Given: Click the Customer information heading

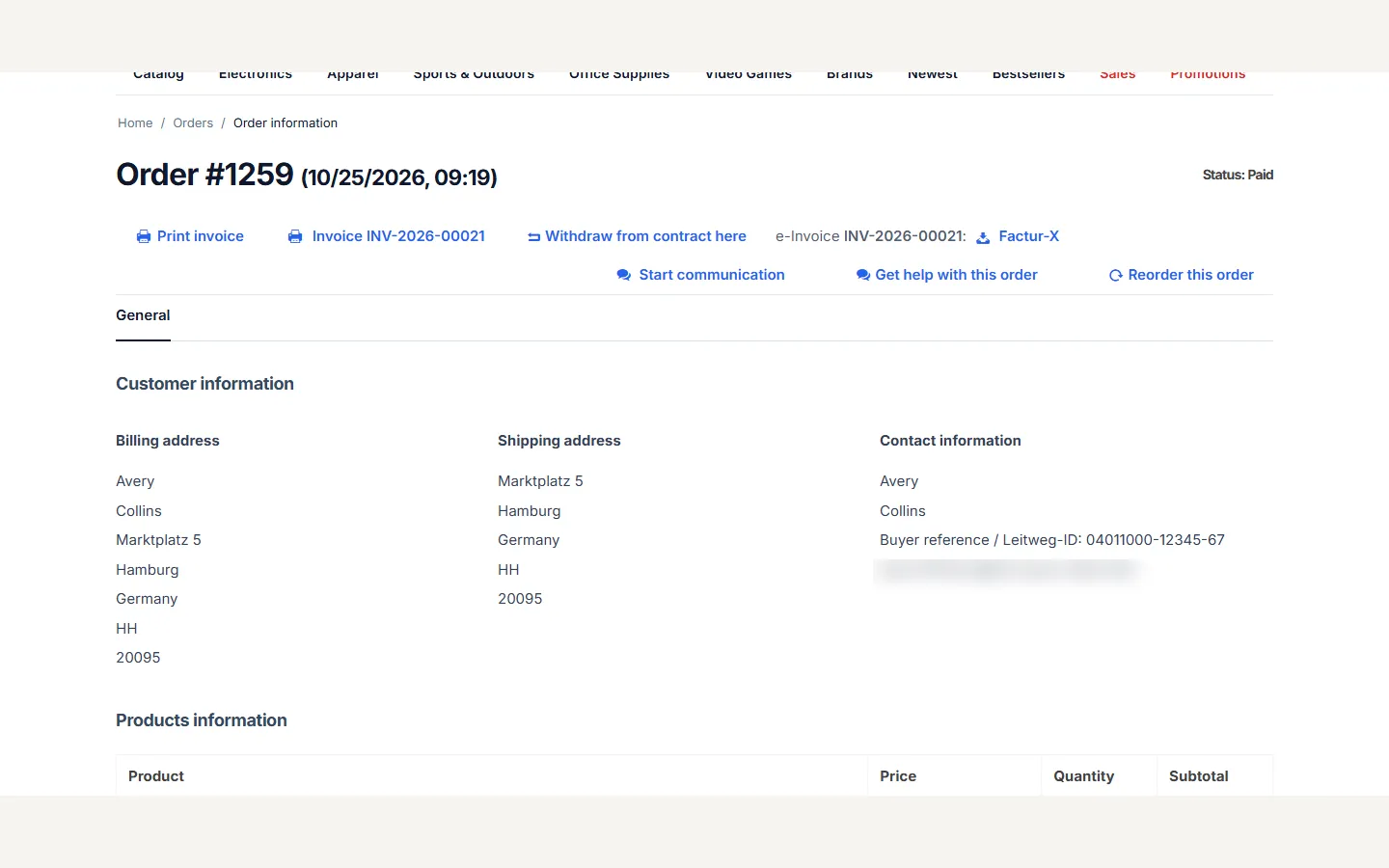Looking at the screenshot, I should tap(204, 384).
